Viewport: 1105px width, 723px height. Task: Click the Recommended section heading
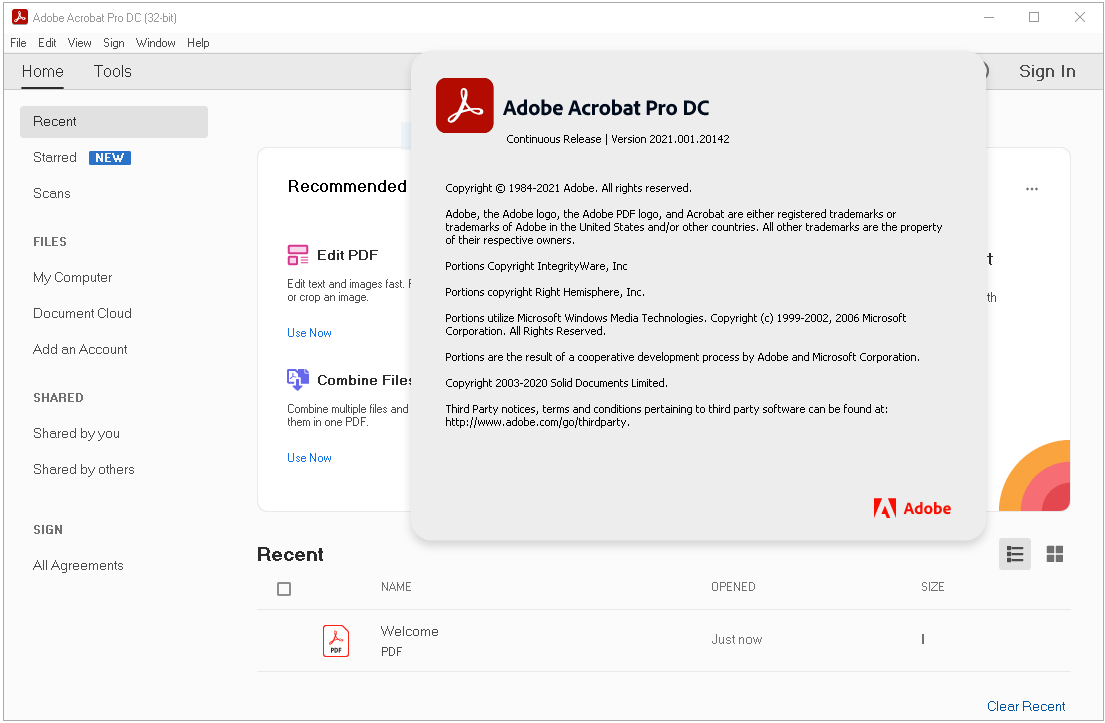tap(347, 186)
